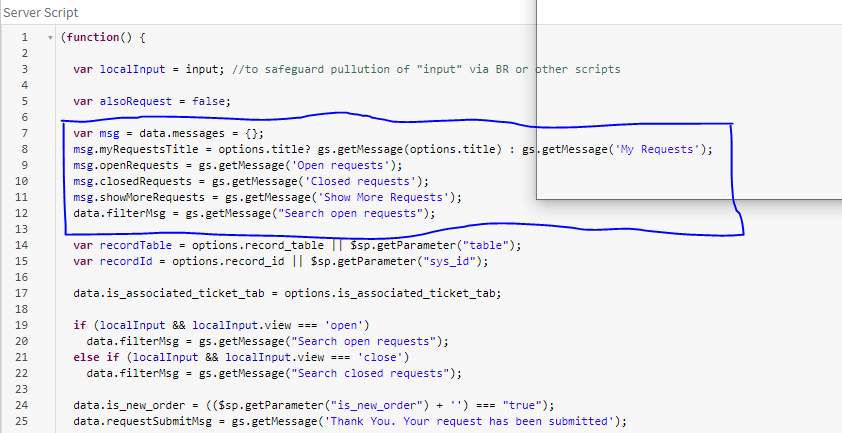Click the alsoRequest variable declaration
The height and width of the screenshot is (433, 842).
click(152, 102)
